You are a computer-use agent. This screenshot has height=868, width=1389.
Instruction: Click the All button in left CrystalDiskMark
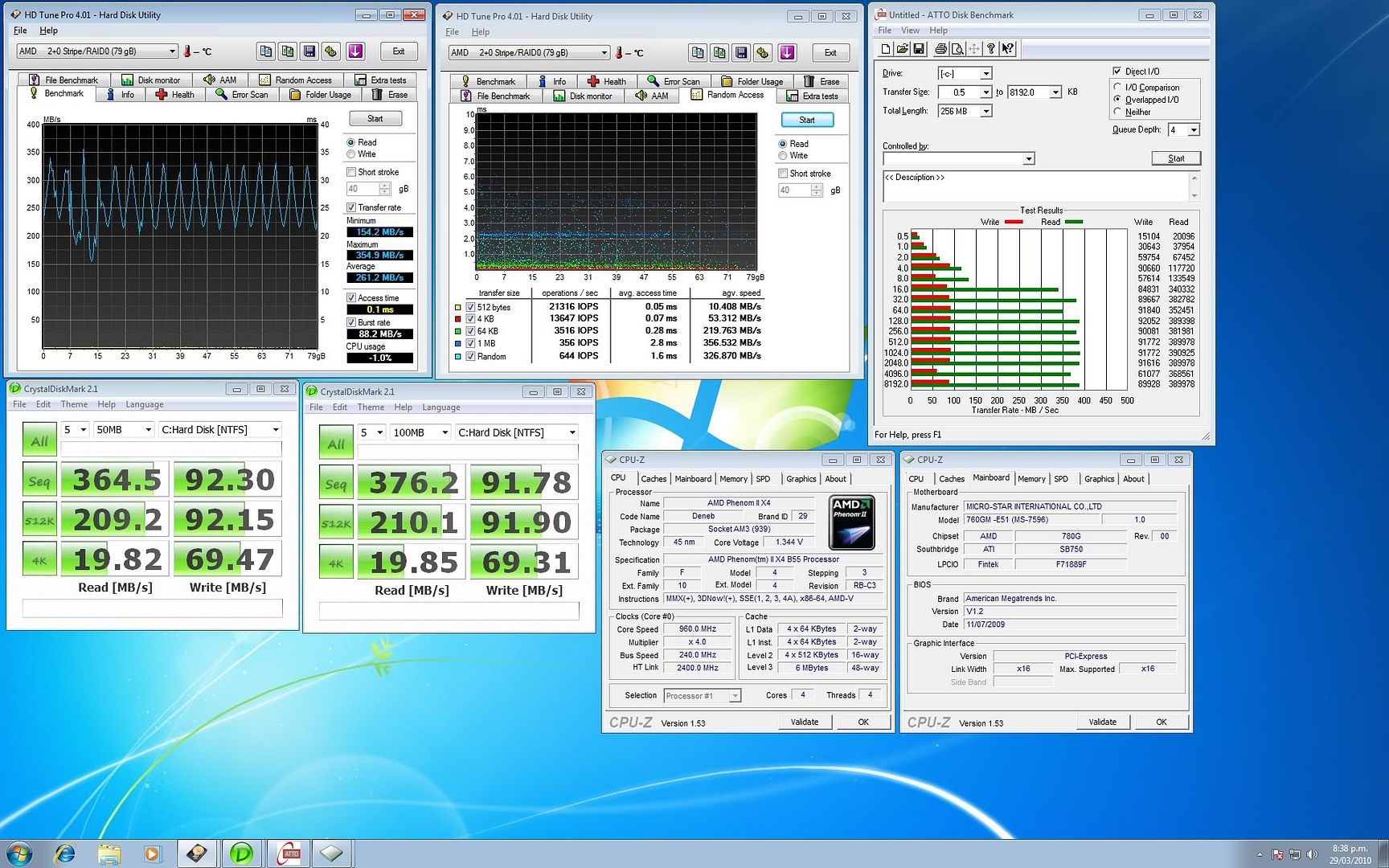point(39,440)
